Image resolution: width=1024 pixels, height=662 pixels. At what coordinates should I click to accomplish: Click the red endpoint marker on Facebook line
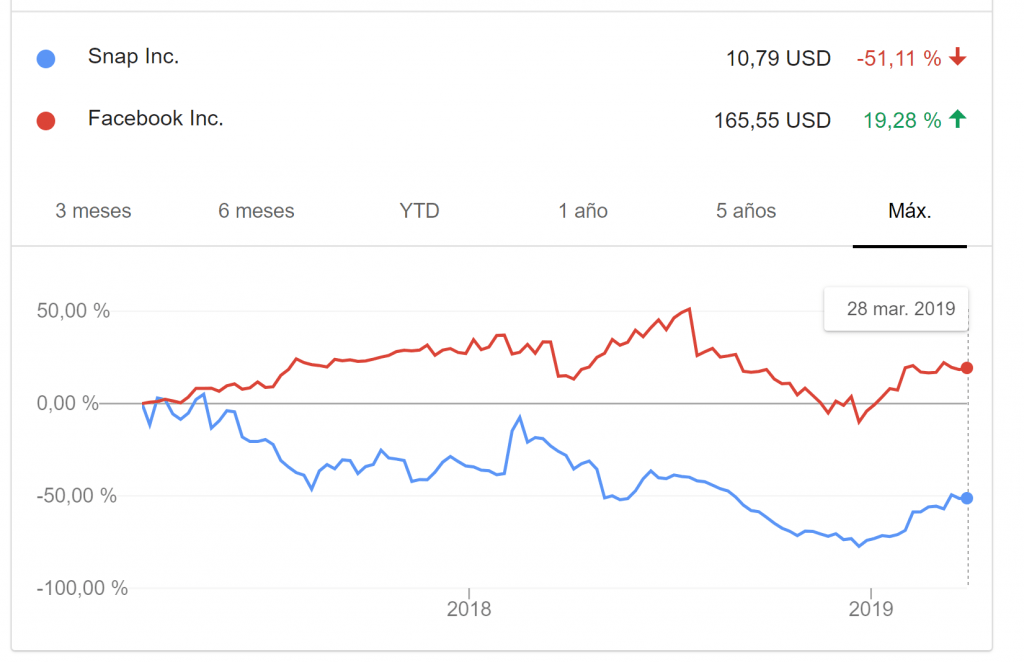[967, 368]
